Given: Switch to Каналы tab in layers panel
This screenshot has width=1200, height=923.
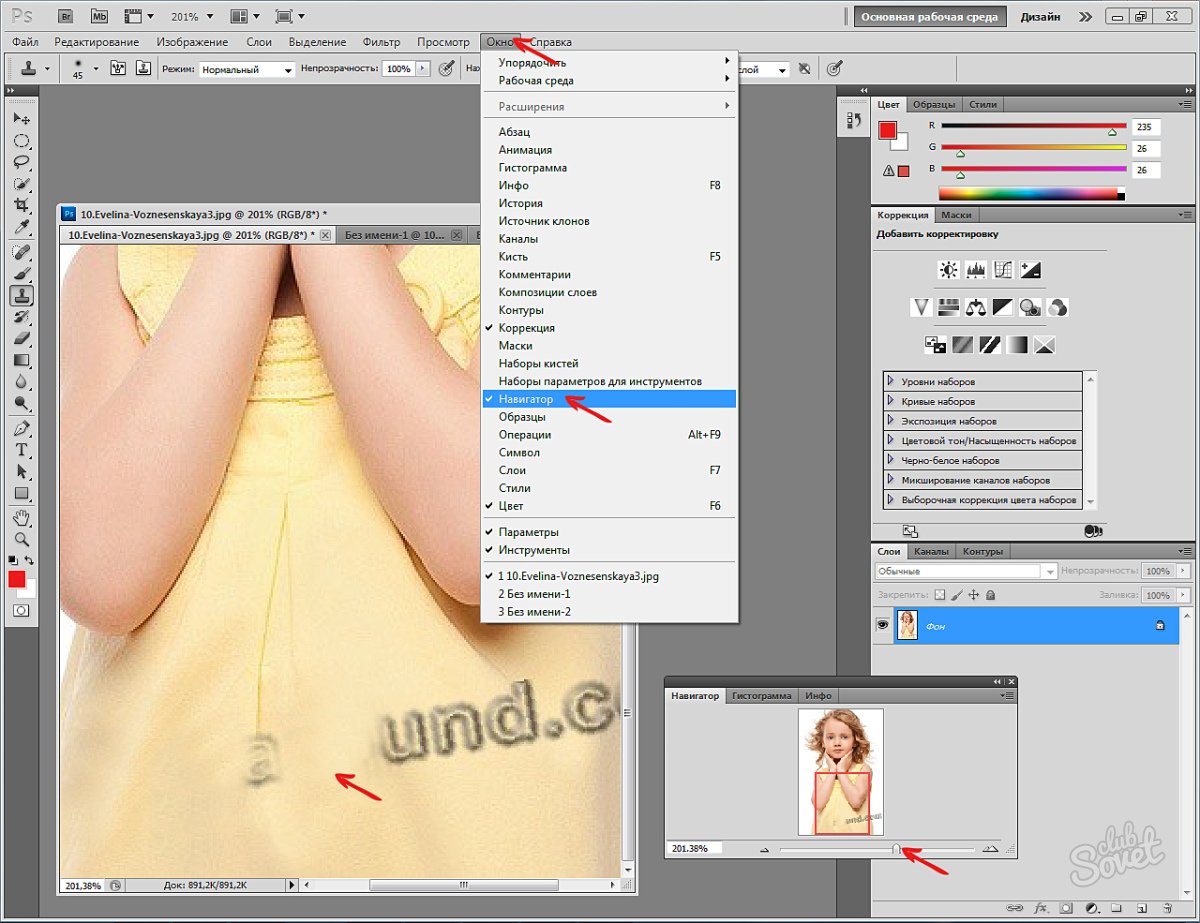Looking at the screenshot, I should click(930, 551).
